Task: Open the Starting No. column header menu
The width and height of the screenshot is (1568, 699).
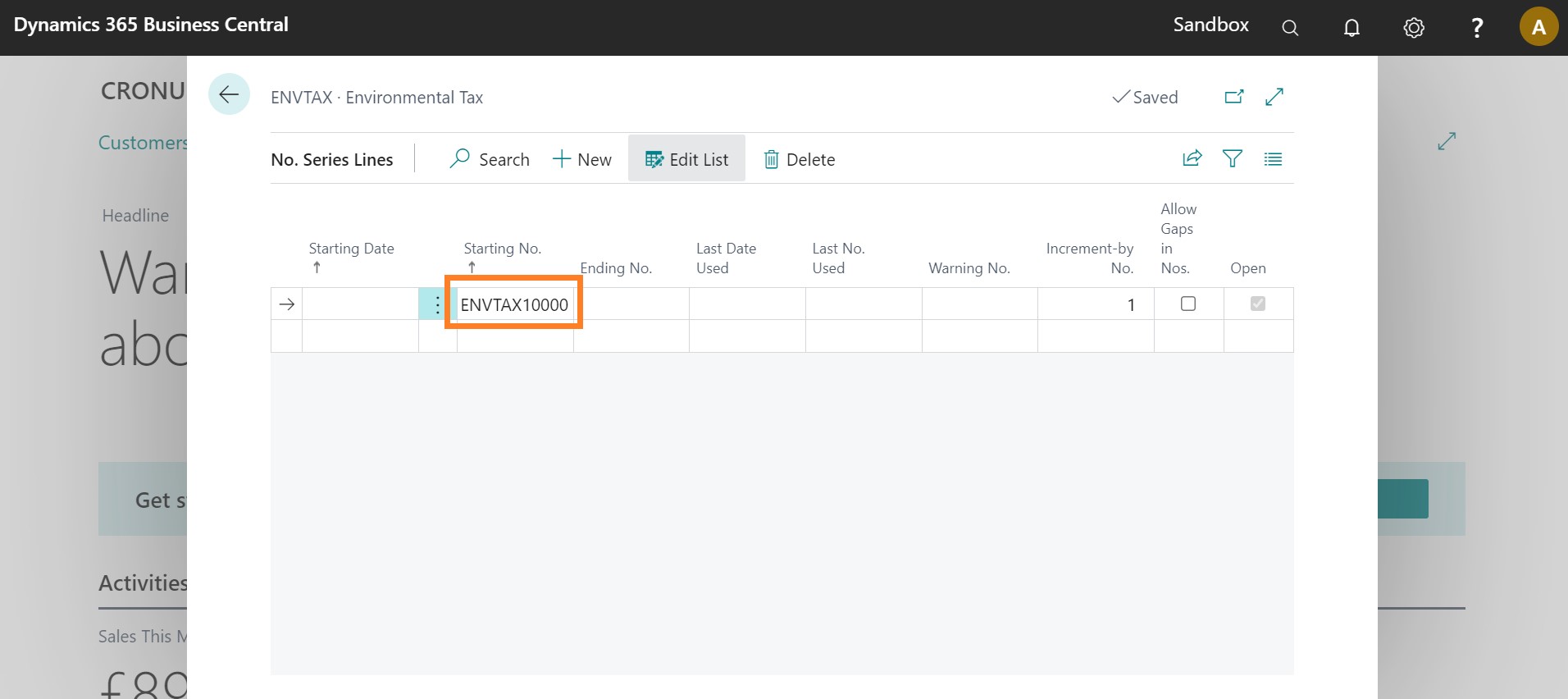Action: (502, 249)
